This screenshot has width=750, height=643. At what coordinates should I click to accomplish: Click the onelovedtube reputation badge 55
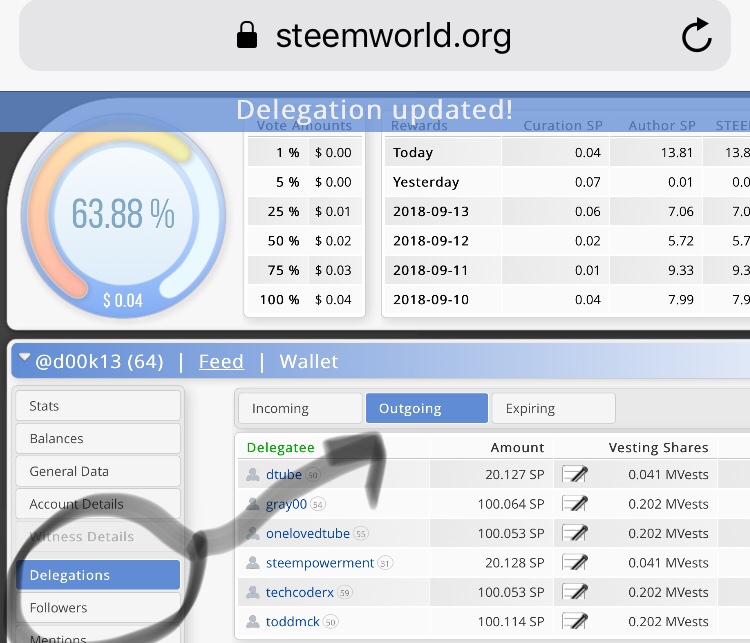point(361,534)
